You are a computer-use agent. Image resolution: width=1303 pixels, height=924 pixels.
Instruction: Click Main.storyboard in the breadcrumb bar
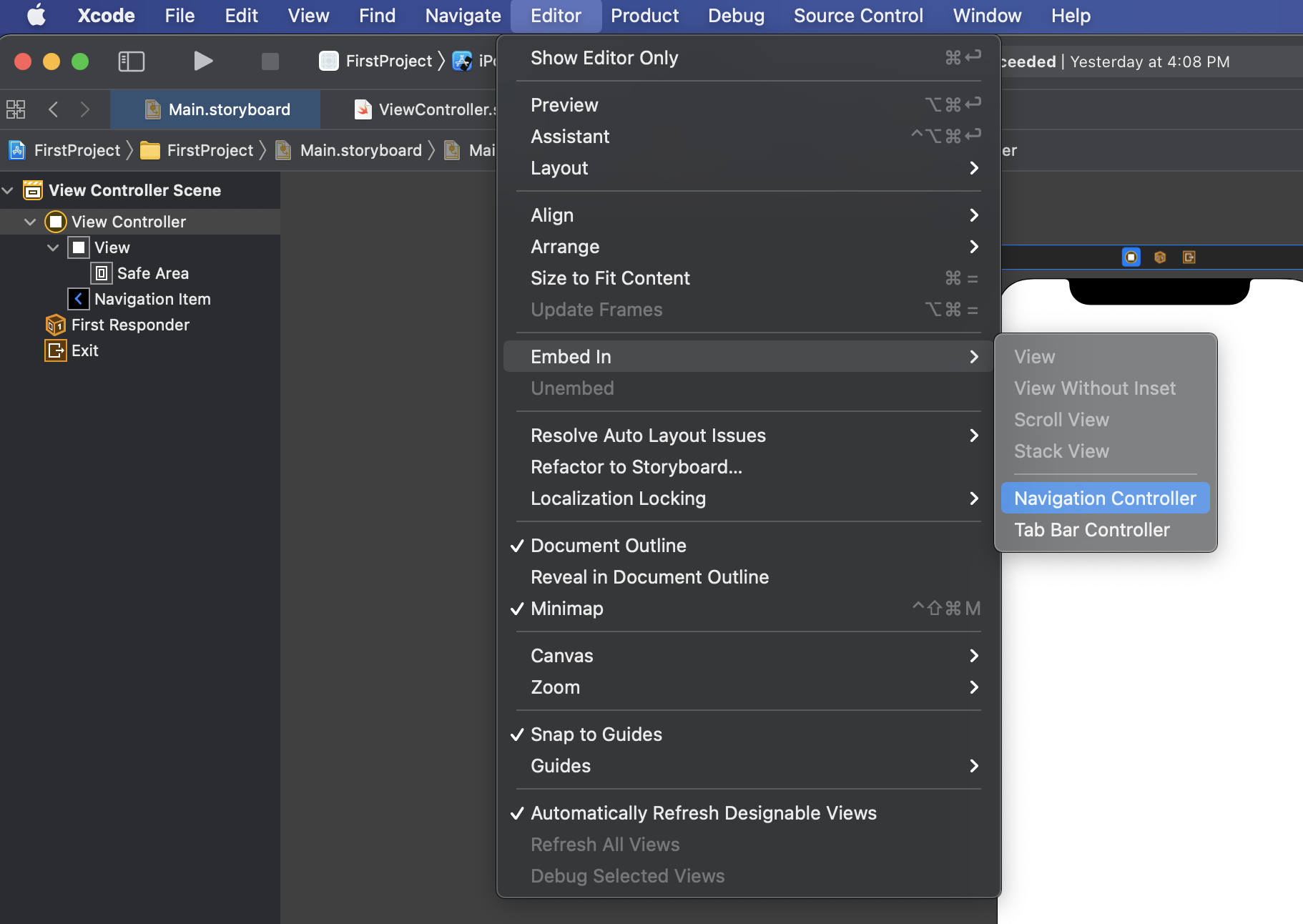[x=360, y=150]
